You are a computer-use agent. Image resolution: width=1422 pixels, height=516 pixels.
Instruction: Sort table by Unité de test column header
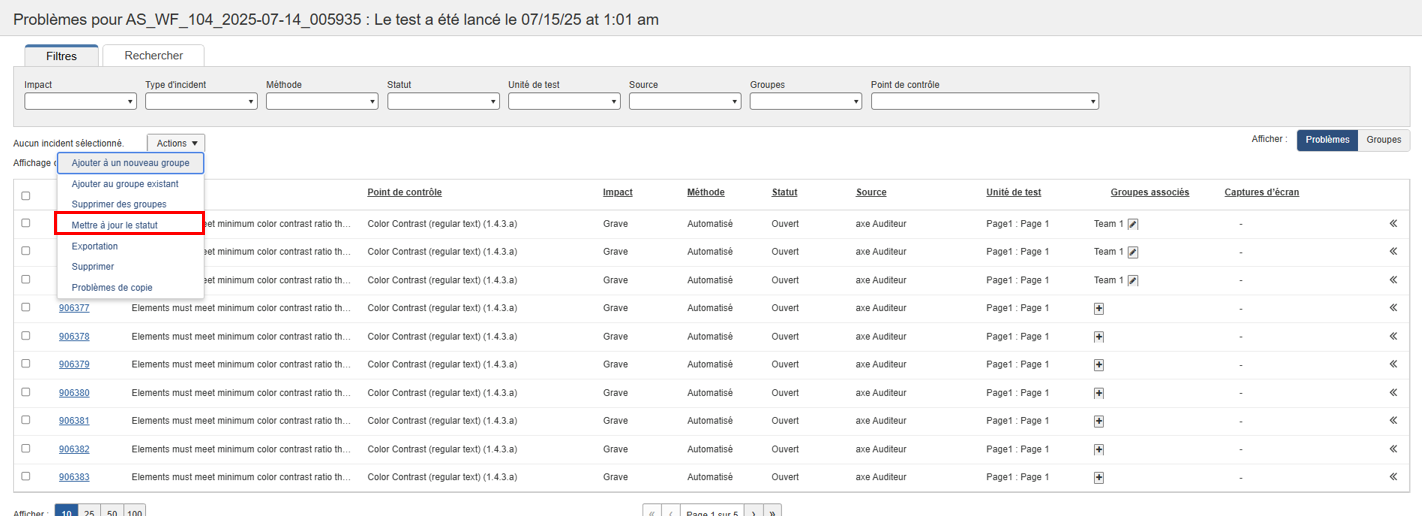[1013, 192]
